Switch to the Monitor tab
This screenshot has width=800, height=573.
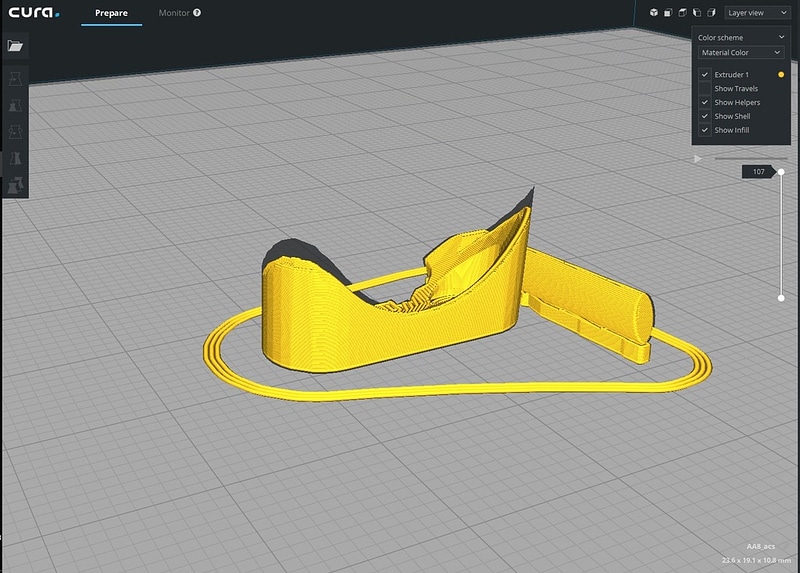(174, 13)
